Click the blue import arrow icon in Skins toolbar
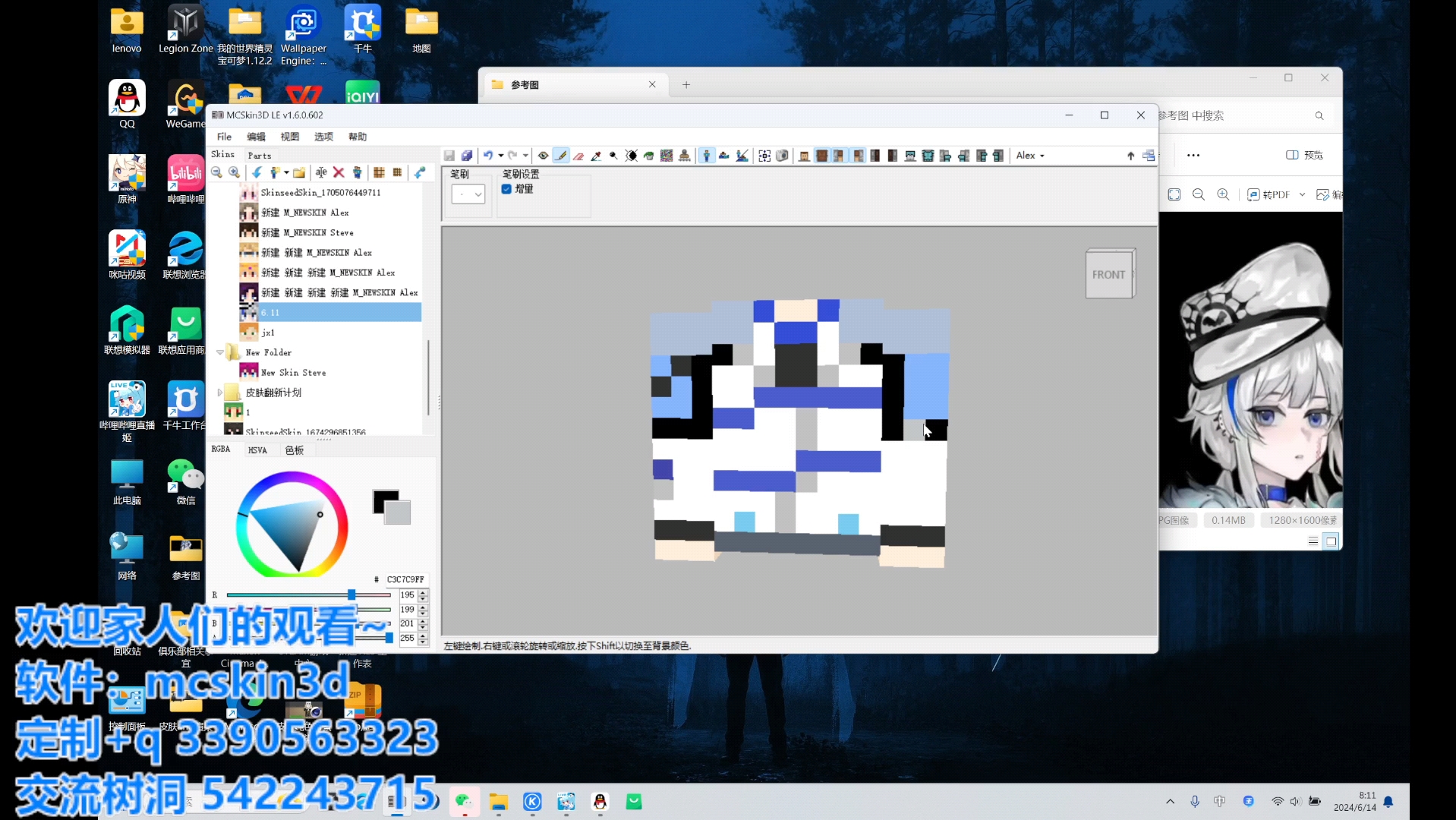The width and height of the screenshot is (1456, 820). point(257,173)
